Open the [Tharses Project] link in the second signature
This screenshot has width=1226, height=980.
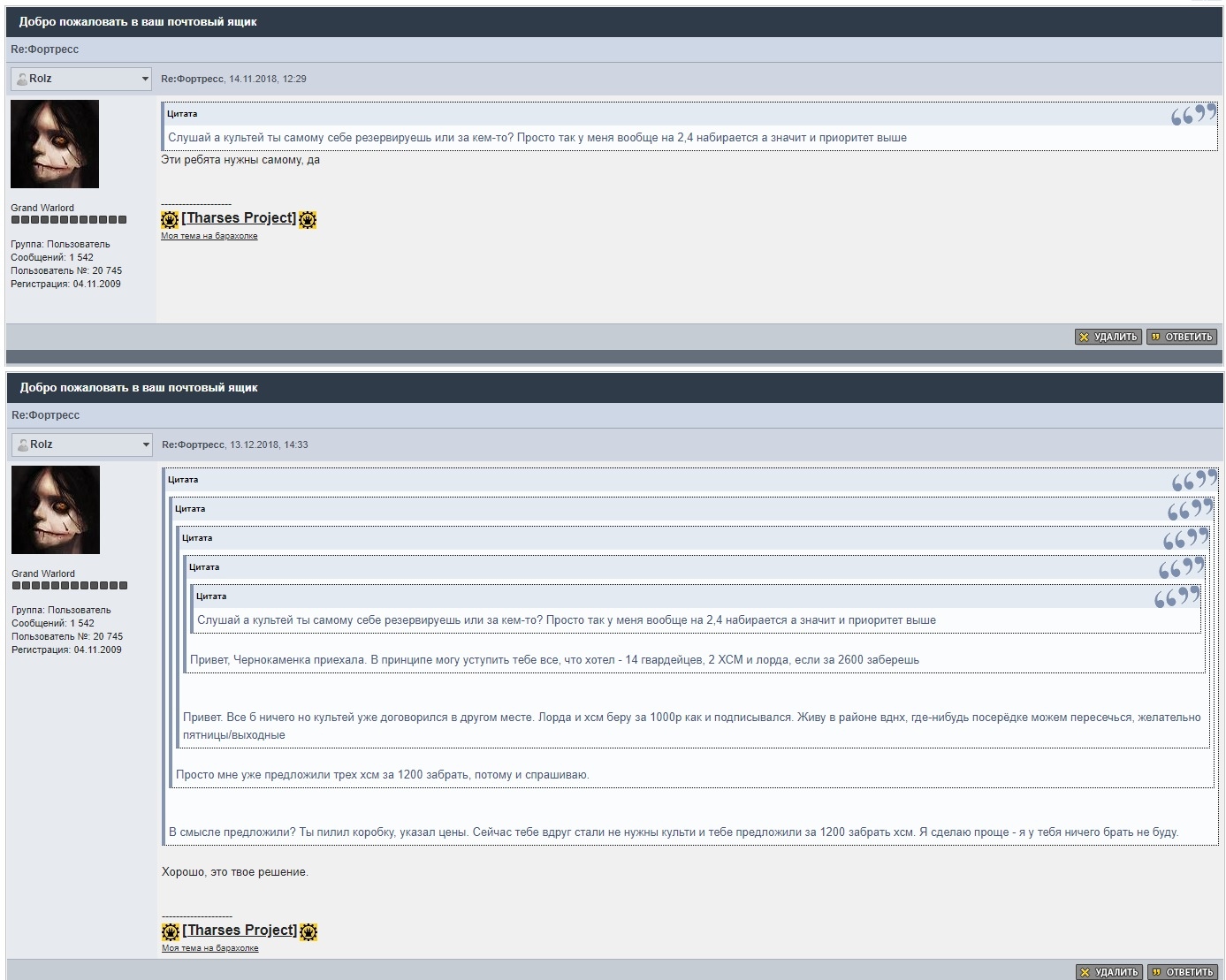click(240, 931)
